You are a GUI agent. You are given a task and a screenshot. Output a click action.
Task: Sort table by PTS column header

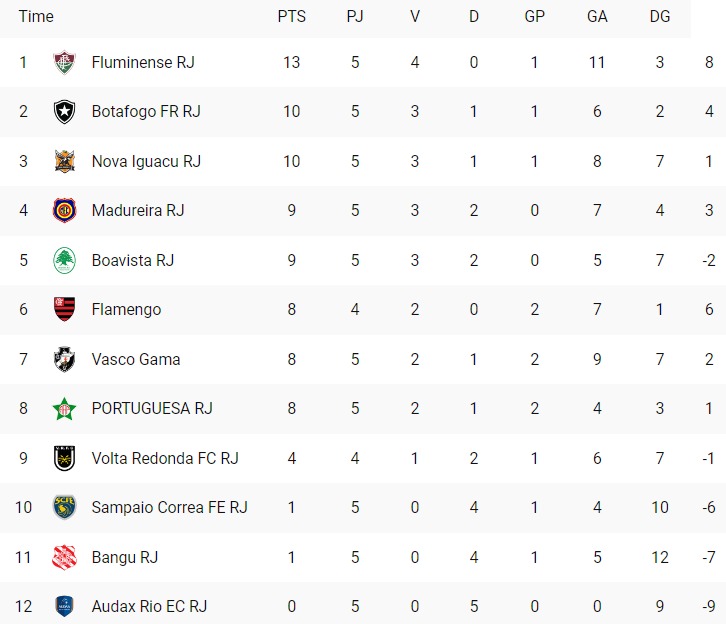tap(292, 17)
